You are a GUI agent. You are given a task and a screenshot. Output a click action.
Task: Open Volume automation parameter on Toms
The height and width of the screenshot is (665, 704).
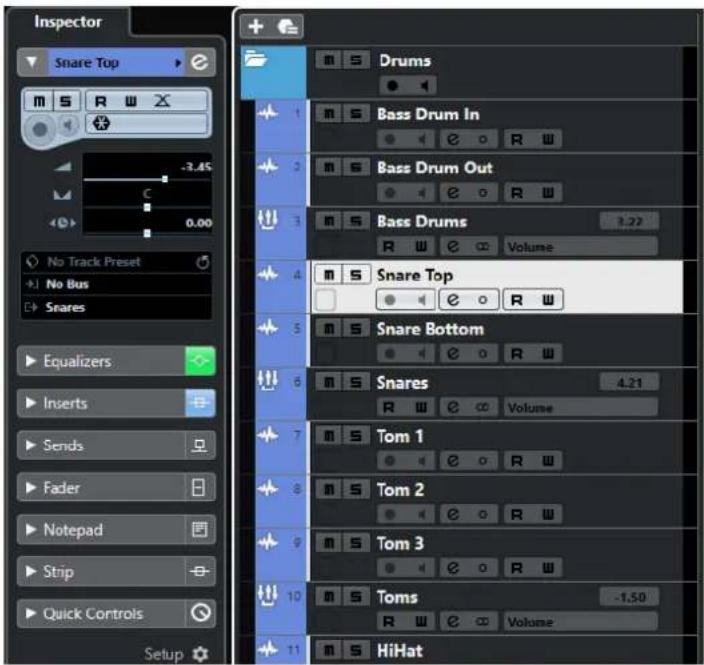click(581, 622)
